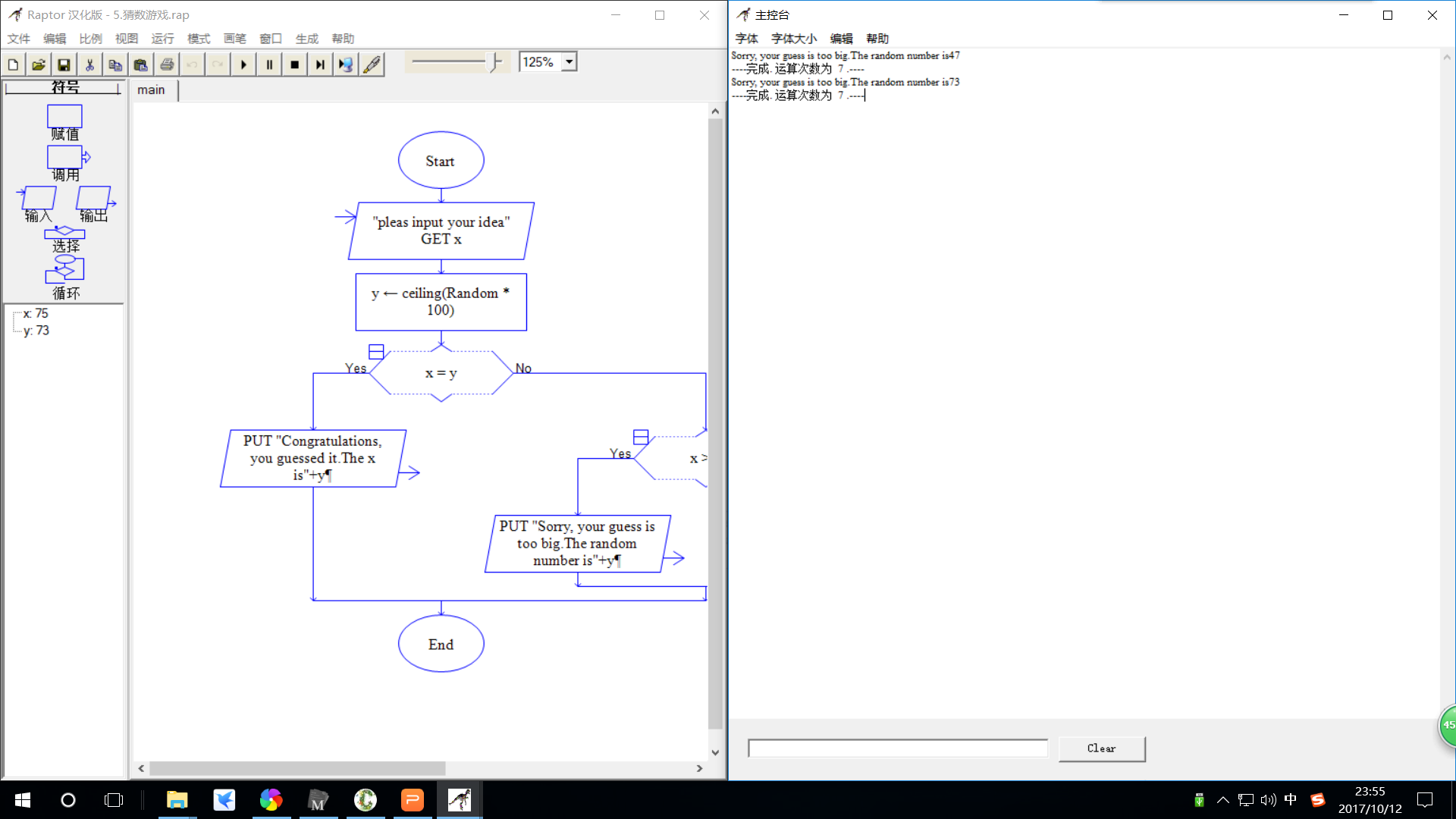Select the 赋值 assignment symbol
Screen dimensions: 1456x819
[x=64, y=123]
